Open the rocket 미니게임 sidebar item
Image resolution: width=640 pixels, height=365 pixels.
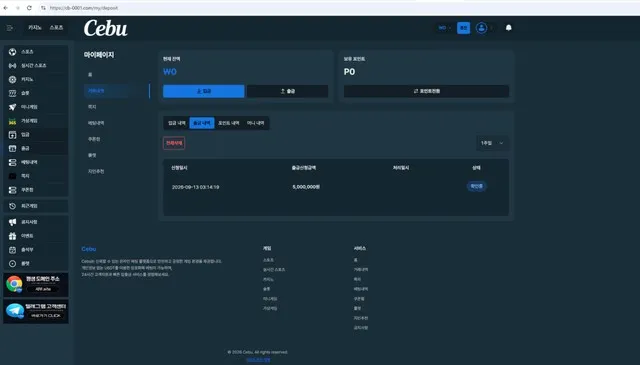pyautogui.click(x=36, y=107)
